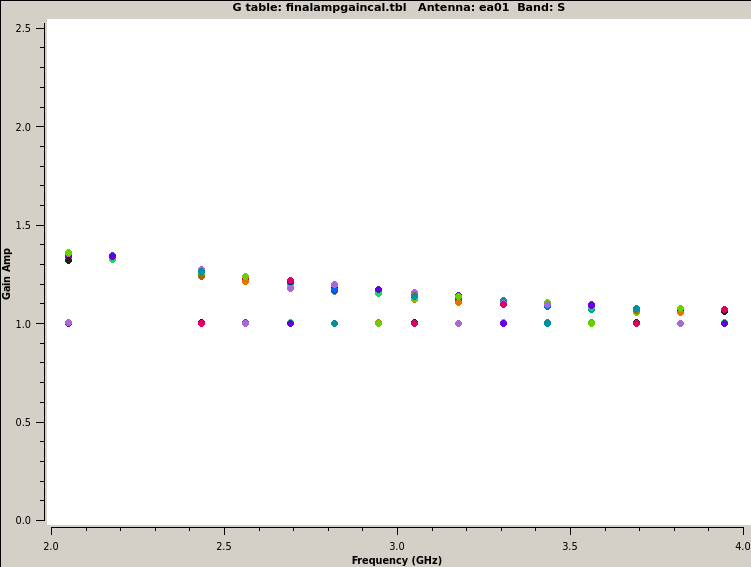
Task: Pick the 3.5 tick label on the frequency axis
Action: [570, 546]
